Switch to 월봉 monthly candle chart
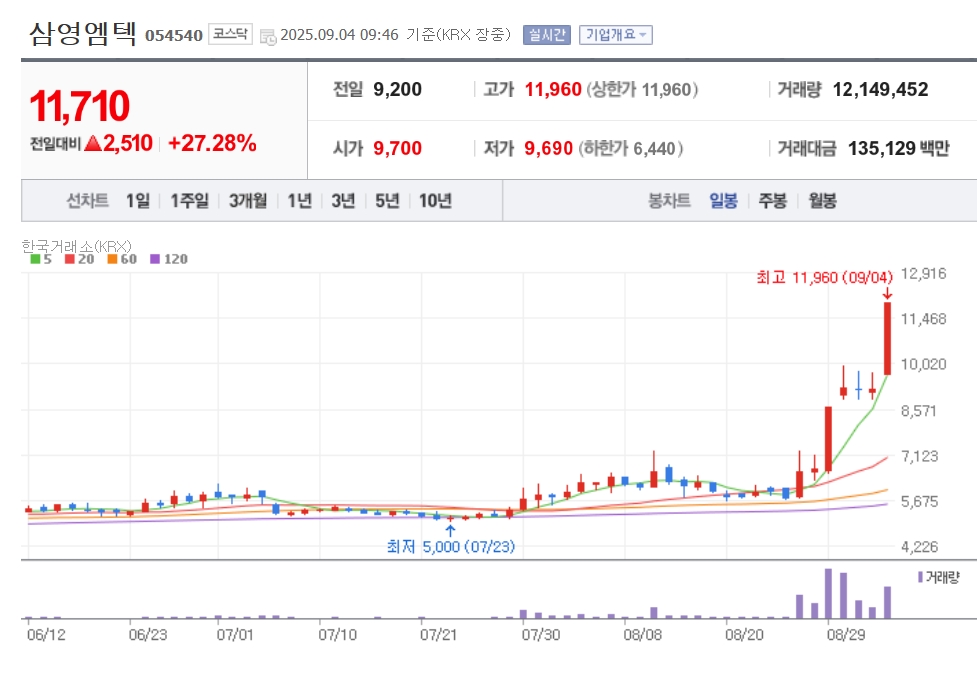The height and width of the screenshot is (676, 977). coord(822,201)
